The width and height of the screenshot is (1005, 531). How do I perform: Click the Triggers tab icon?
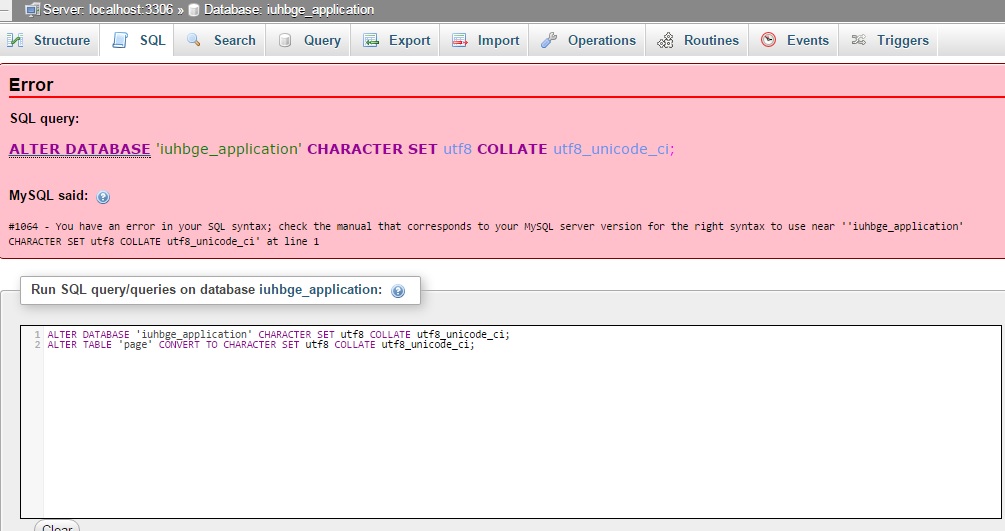coord(859,40)
